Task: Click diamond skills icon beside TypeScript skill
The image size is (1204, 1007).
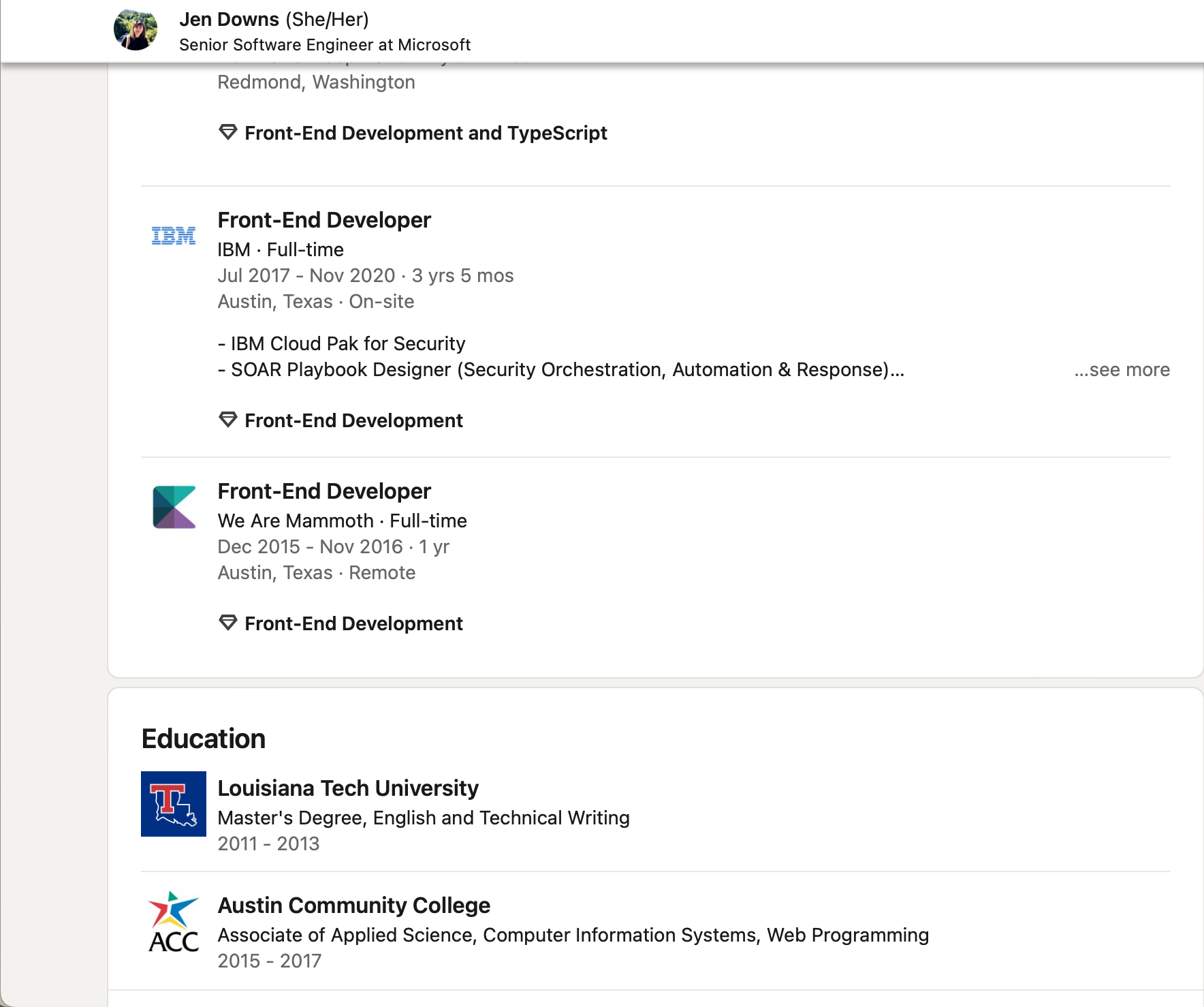Action: [x=227, y=132]
